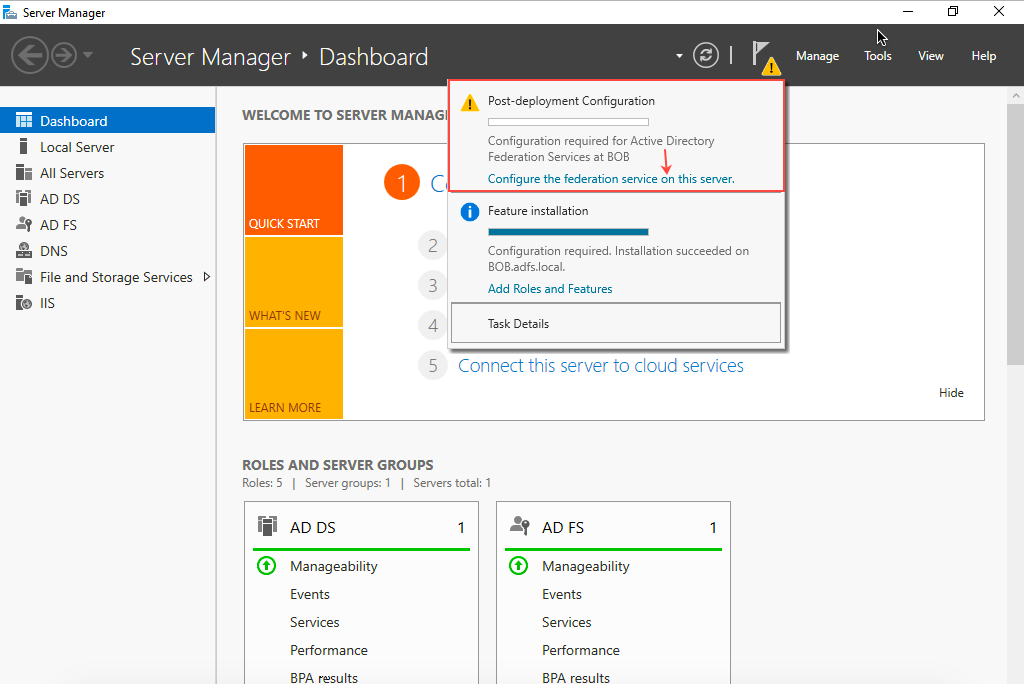The width and height of the screenshot is (1024, 684).
Task: Click AD DS Manageability status icon
Action: click(266, 566)
